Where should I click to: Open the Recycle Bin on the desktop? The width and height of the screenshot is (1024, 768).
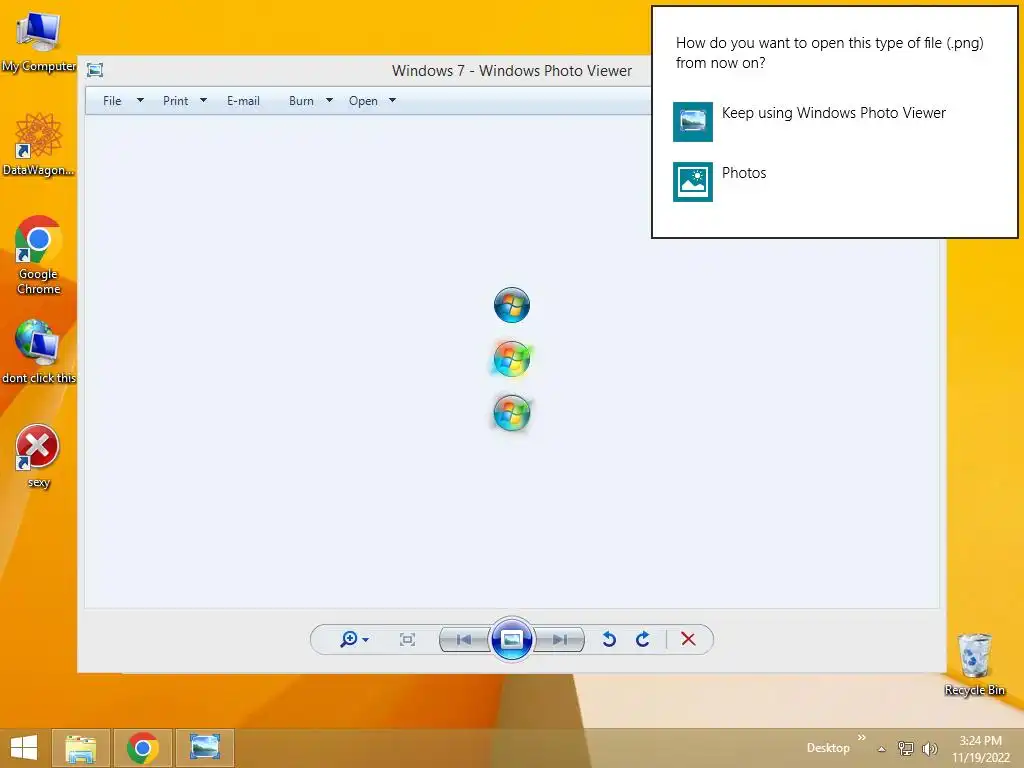point(974,664)
